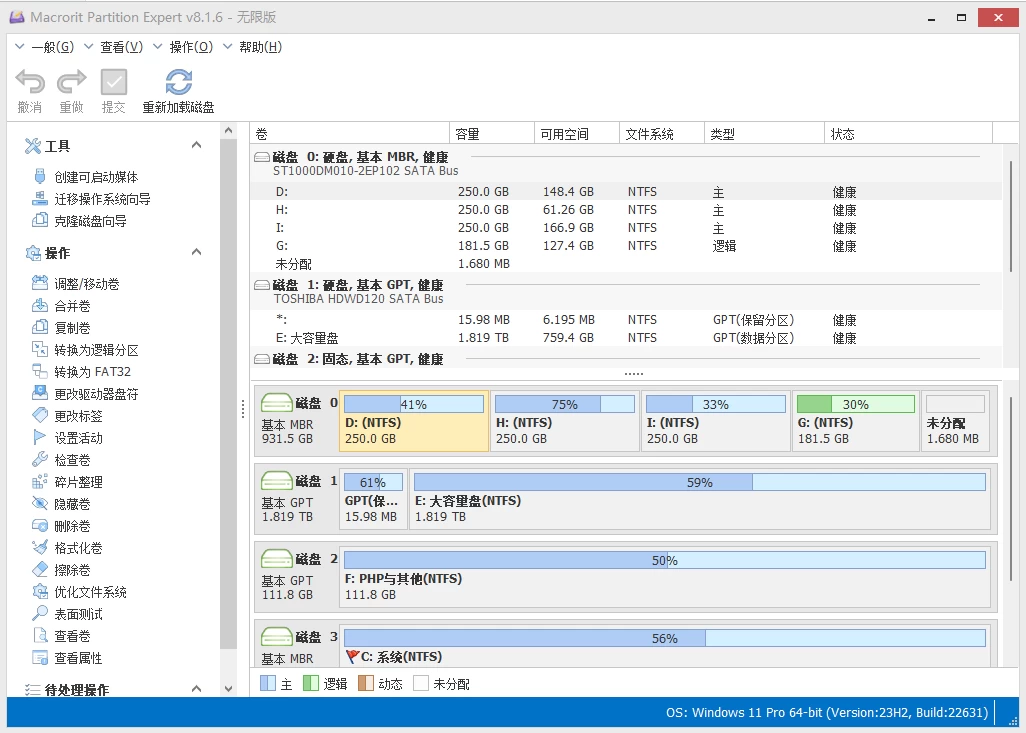Screen dimensions: 1026x733
Task: Expand the 待处理操作 section chevron
Action: pyautogui.click(x=197, y=689)
